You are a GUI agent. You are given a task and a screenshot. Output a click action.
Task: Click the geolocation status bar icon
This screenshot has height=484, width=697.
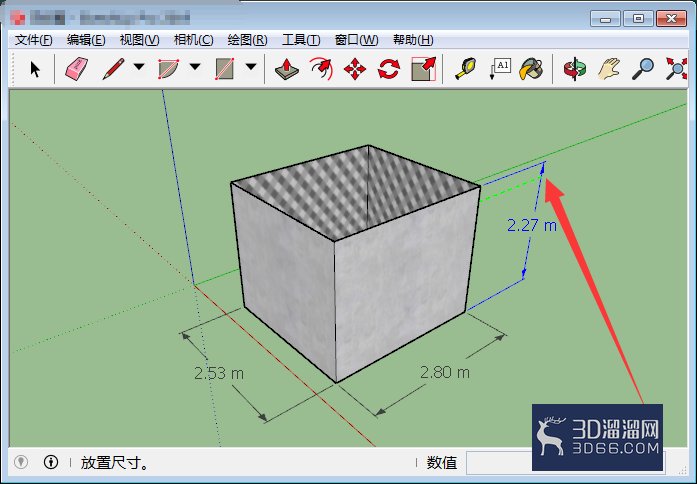[21, 462]
